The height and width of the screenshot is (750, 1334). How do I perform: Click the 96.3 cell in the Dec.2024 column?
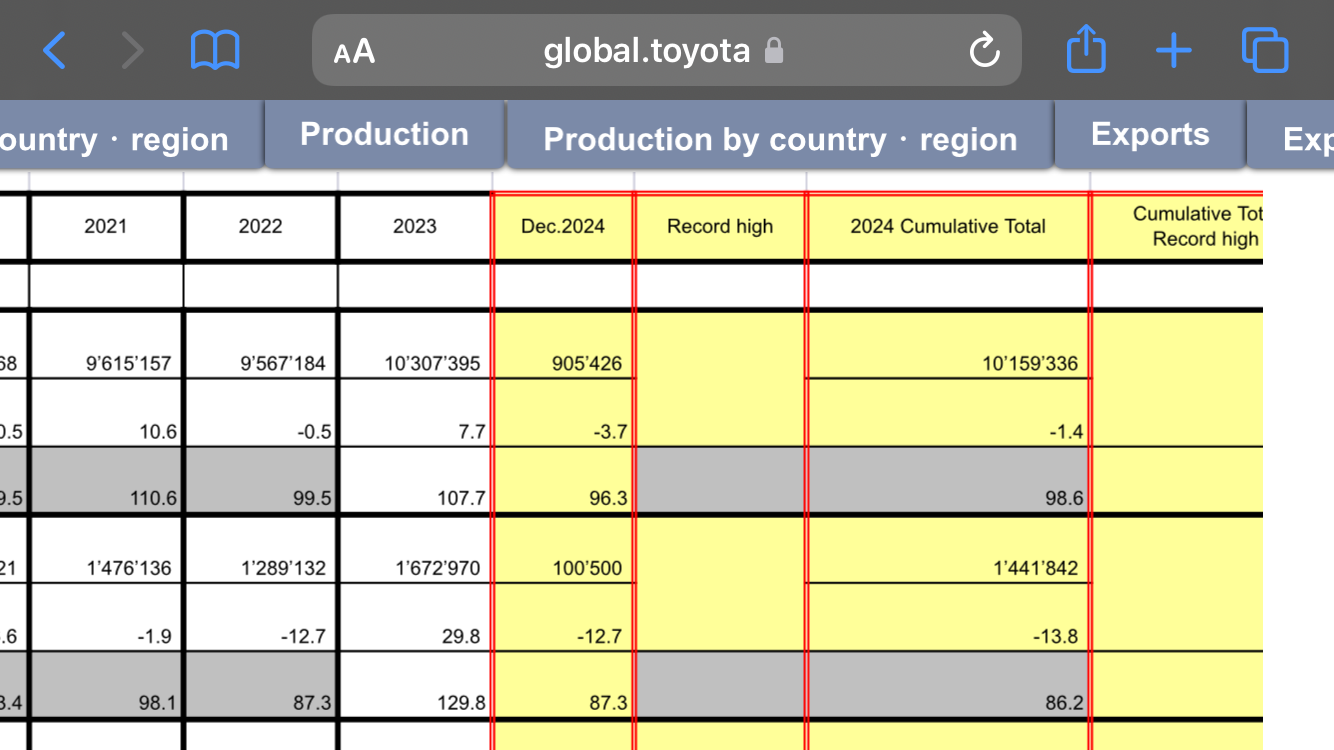[563, 480]
